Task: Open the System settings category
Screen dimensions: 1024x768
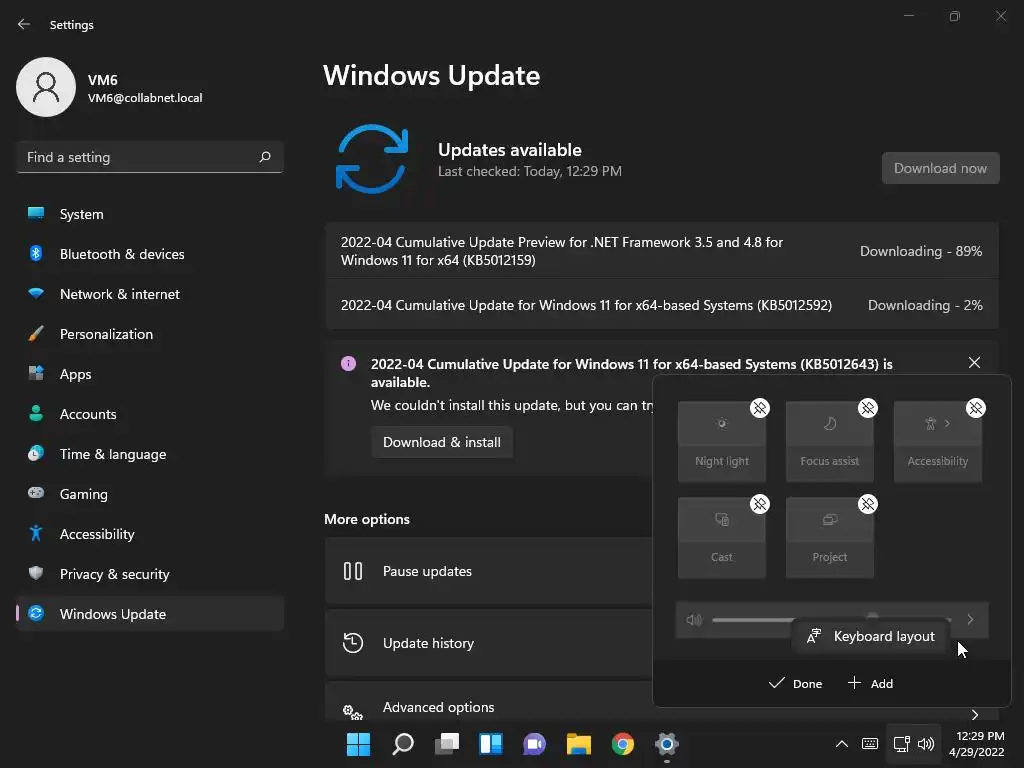Action: click(150, 214)
